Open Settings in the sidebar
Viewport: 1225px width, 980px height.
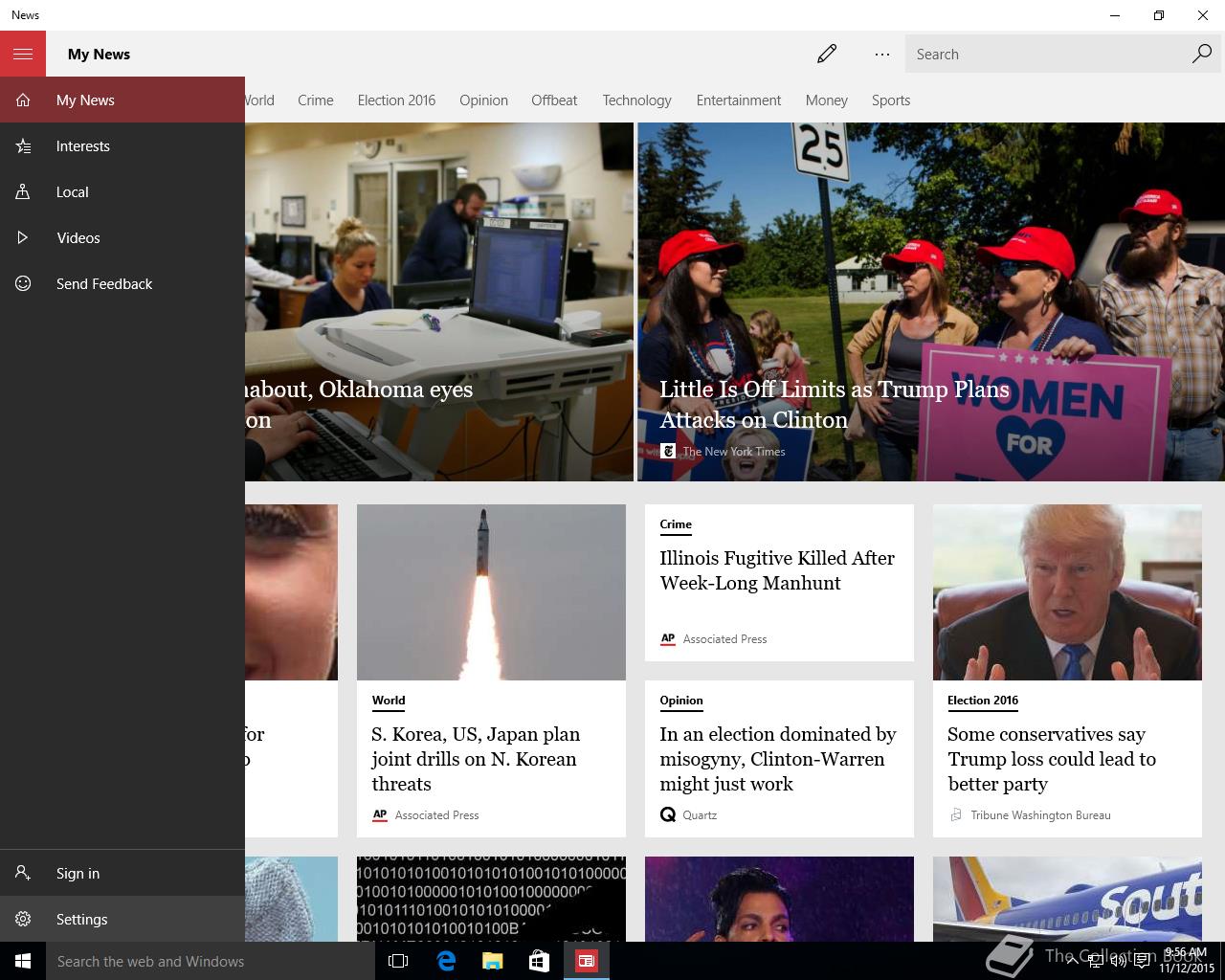click(x=122, y=919)
